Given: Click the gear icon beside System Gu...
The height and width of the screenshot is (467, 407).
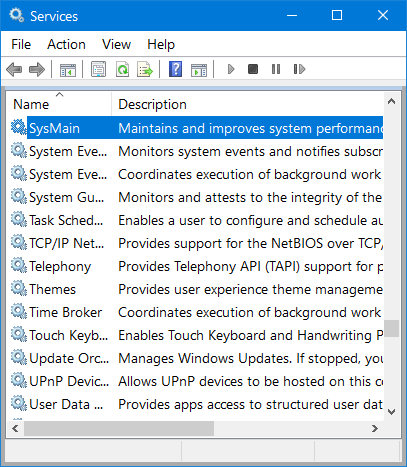Looking at the screenshot, I should [19, 196].
